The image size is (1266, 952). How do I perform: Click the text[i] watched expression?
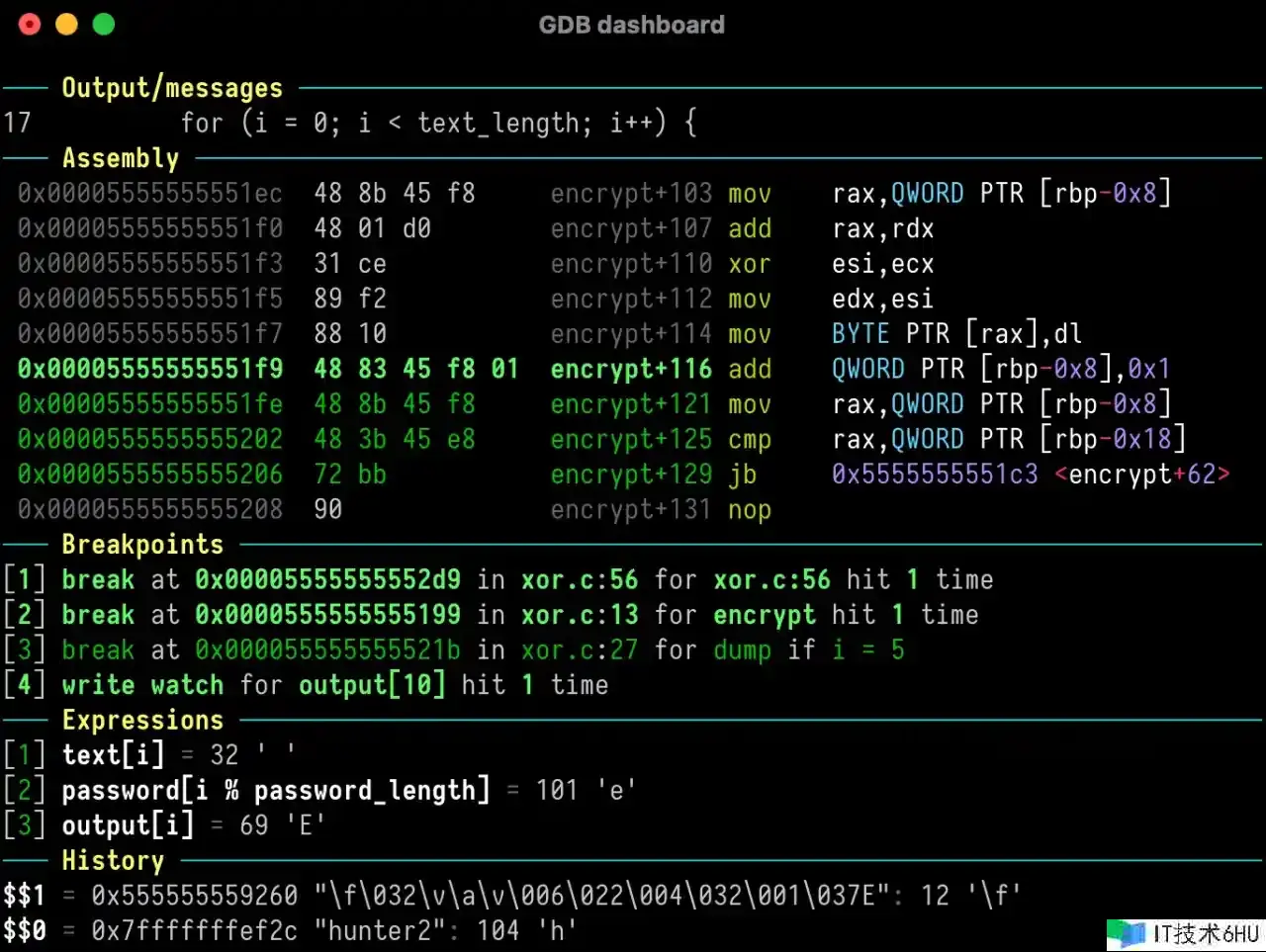click(112, 755)
